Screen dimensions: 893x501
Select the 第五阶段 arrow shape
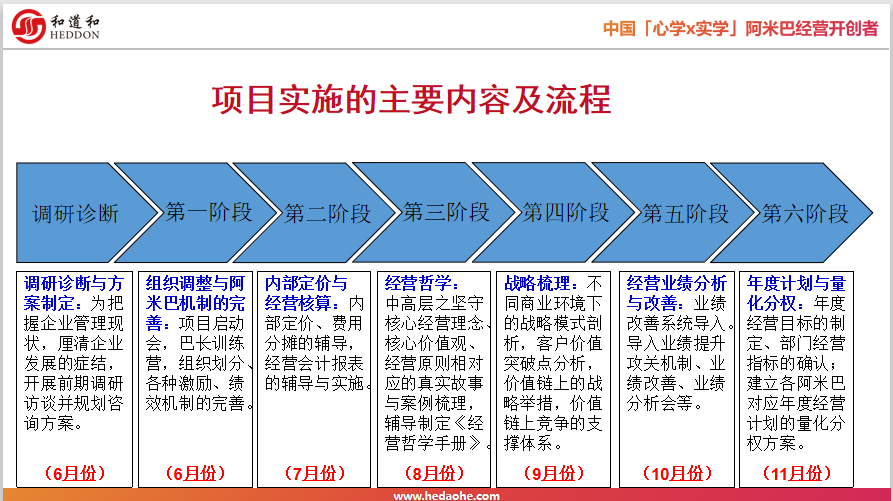point(674,213)
